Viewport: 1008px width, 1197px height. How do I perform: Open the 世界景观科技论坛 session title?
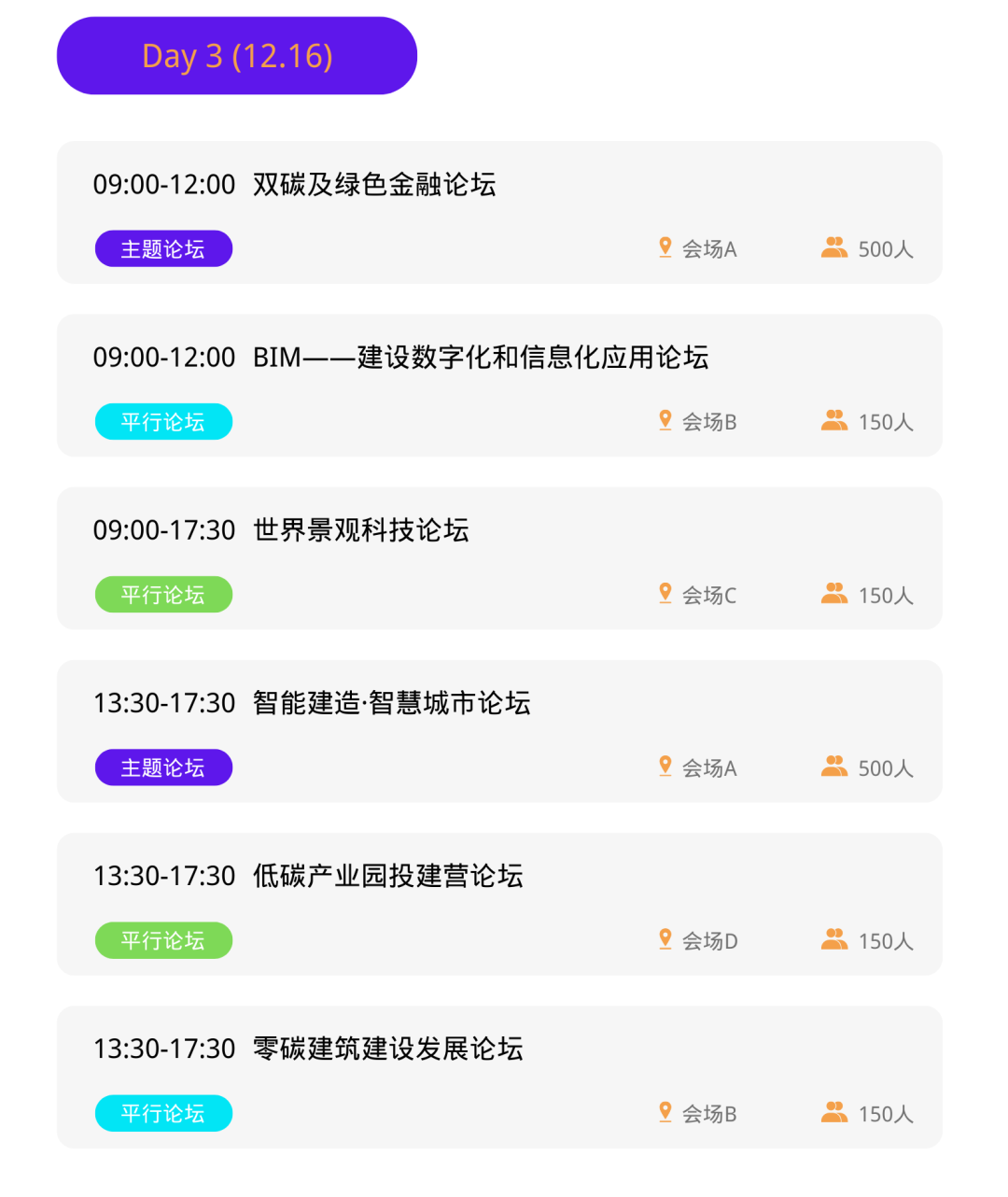[x=361, y=530]
